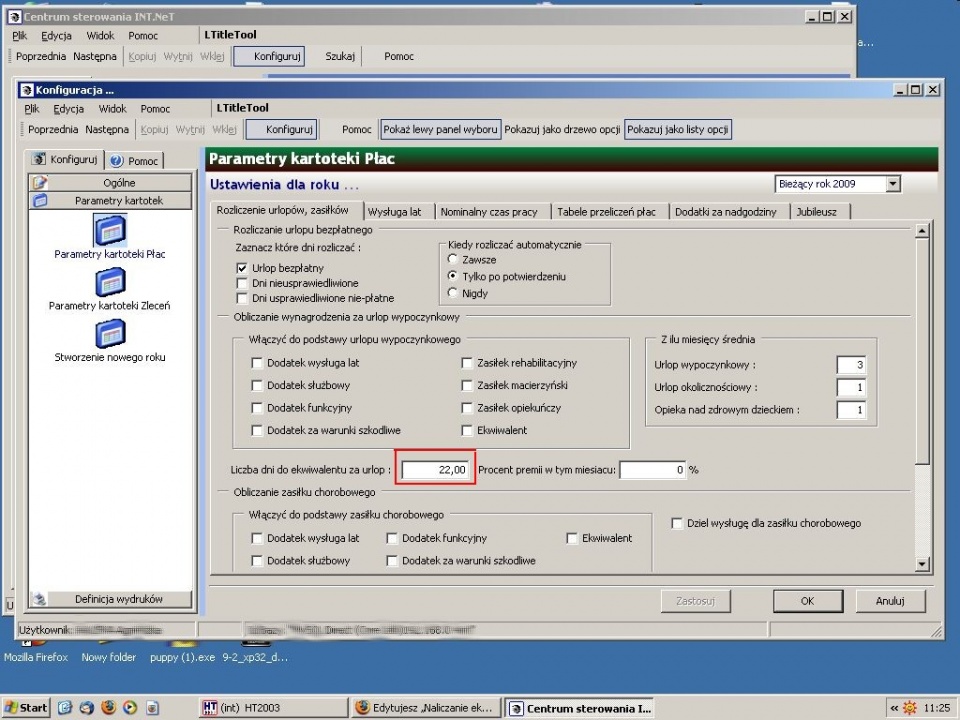Switch to Wysługa lat tab
Screen dimensions: 960x720
point(394,212)
